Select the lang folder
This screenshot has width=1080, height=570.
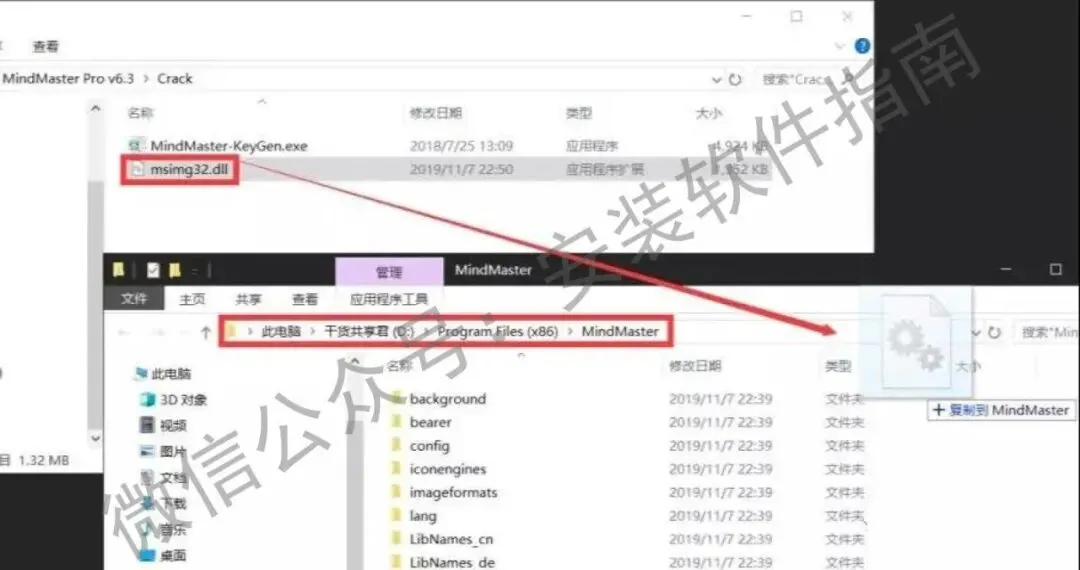pyautogui.click(x=423, y=516)
